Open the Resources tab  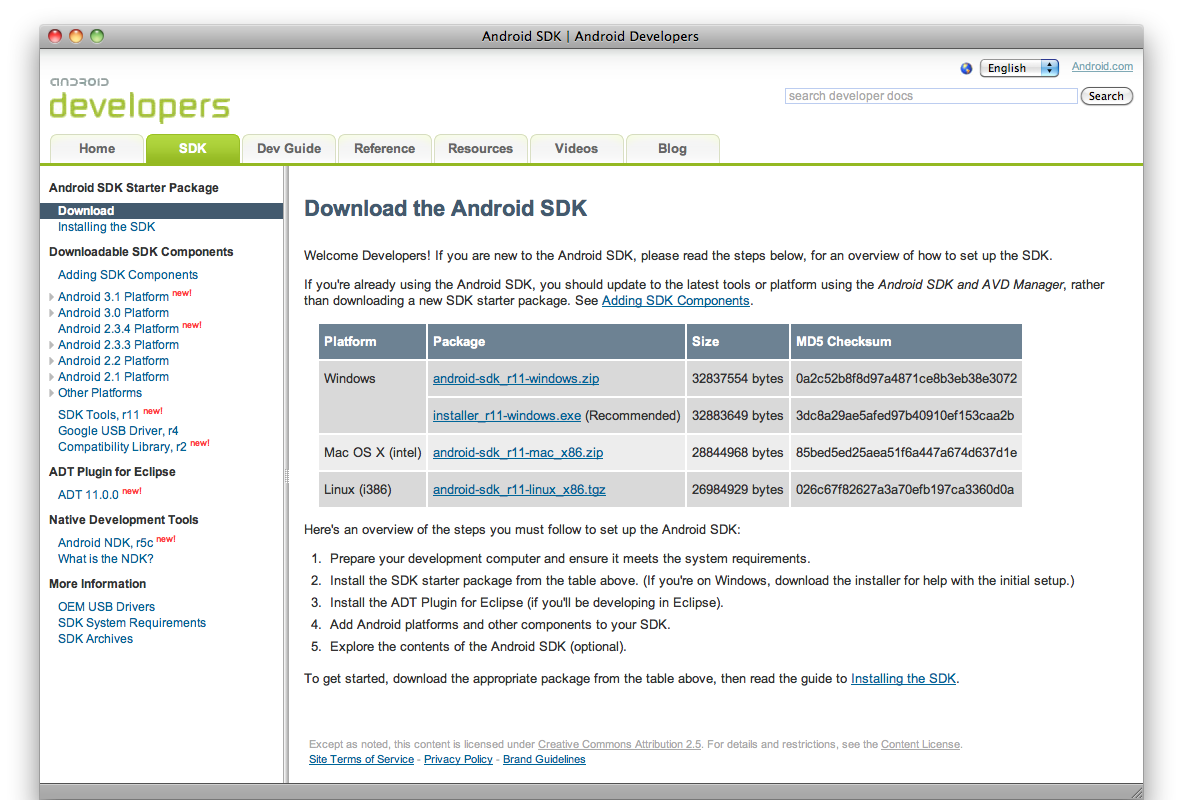481,149
